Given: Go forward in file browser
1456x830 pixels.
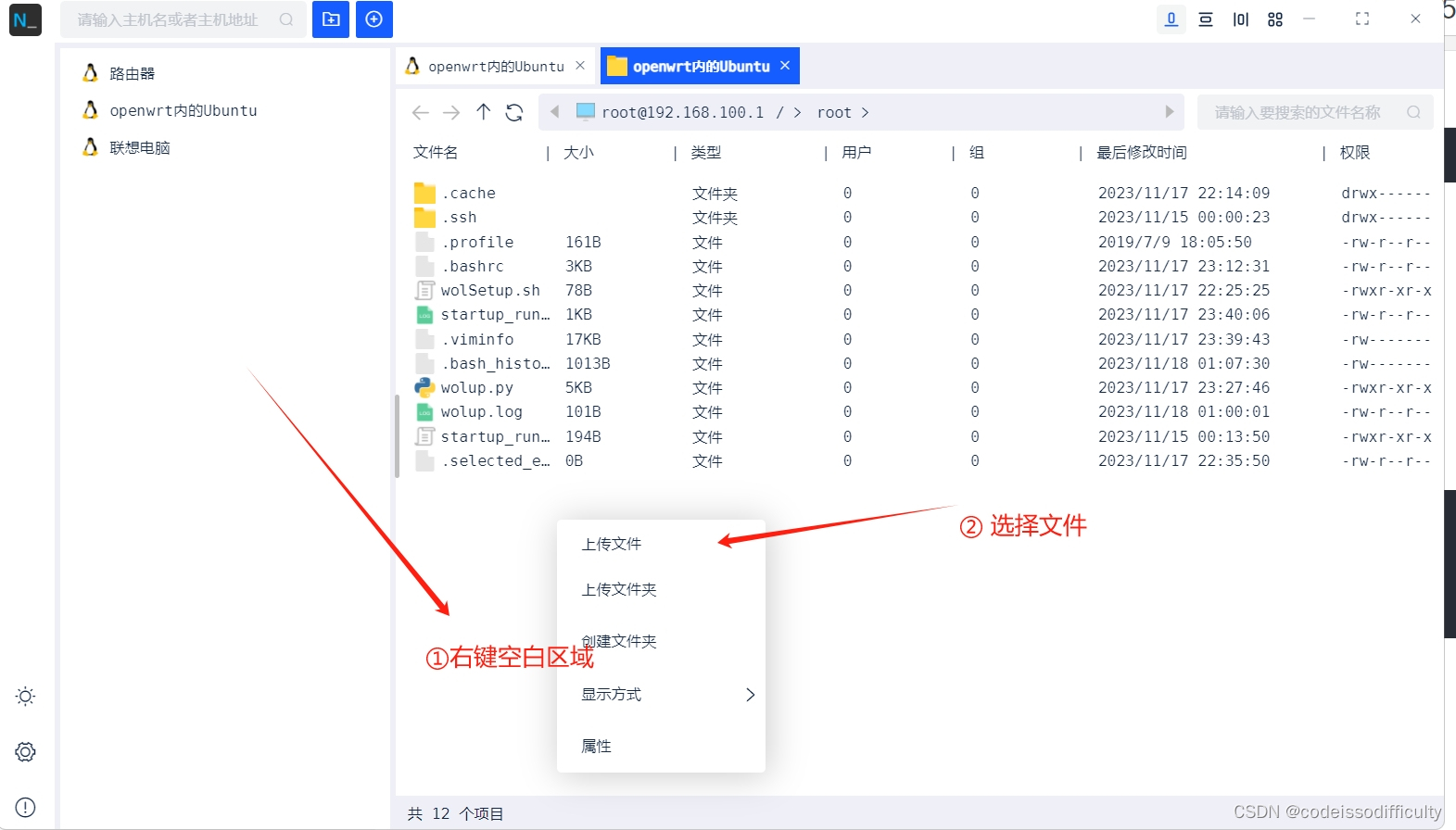Looking at the screenshot, I should click(x=451, y=112).
